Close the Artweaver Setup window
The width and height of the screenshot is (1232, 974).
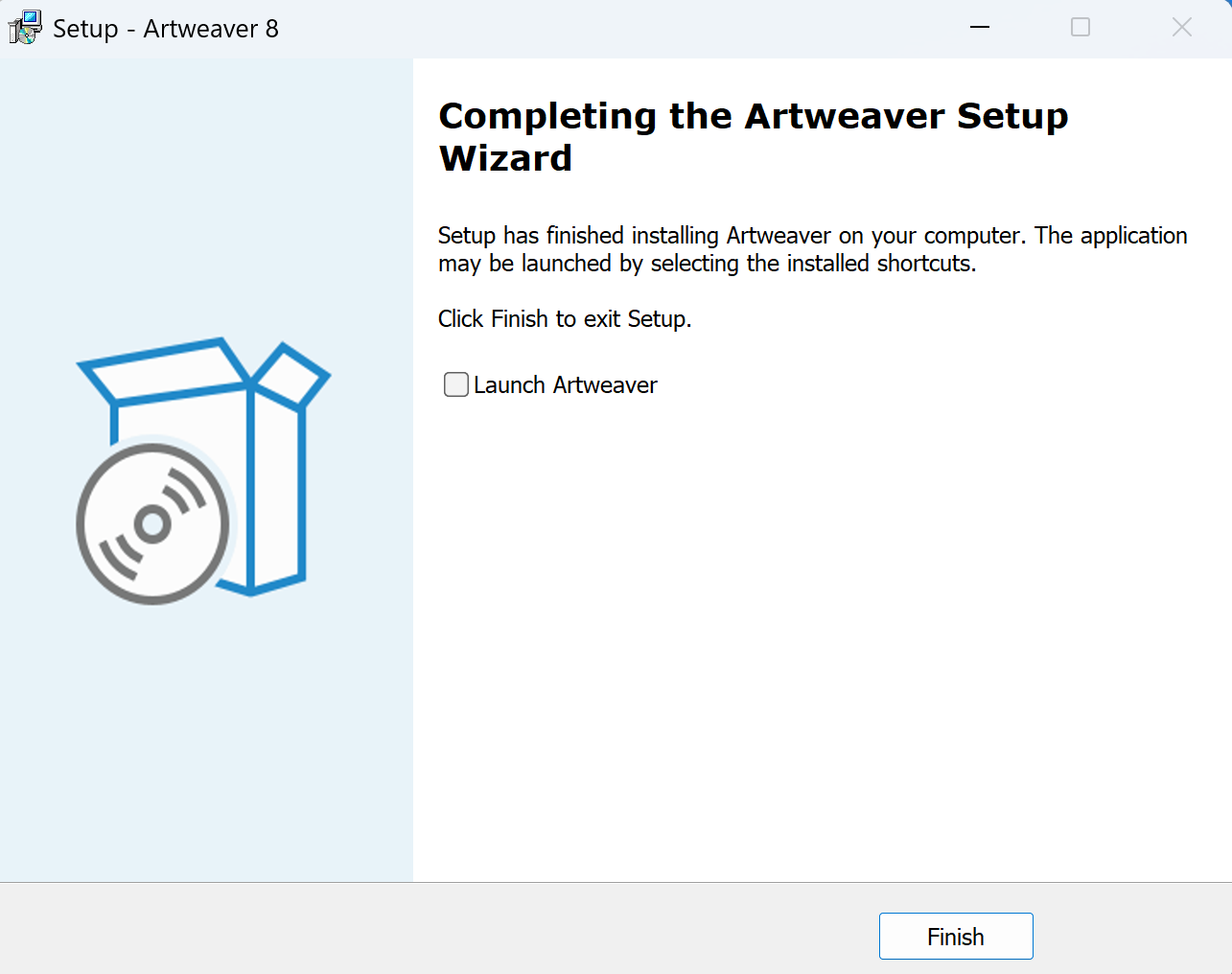[1182, 28]
